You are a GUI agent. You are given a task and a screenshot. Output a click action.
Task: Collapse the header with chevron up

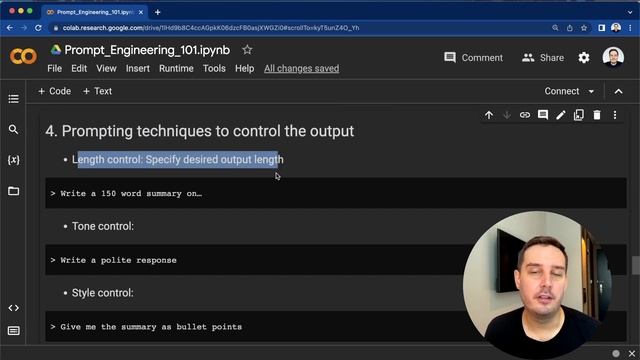pyautogui.click(x=618, y=91)
